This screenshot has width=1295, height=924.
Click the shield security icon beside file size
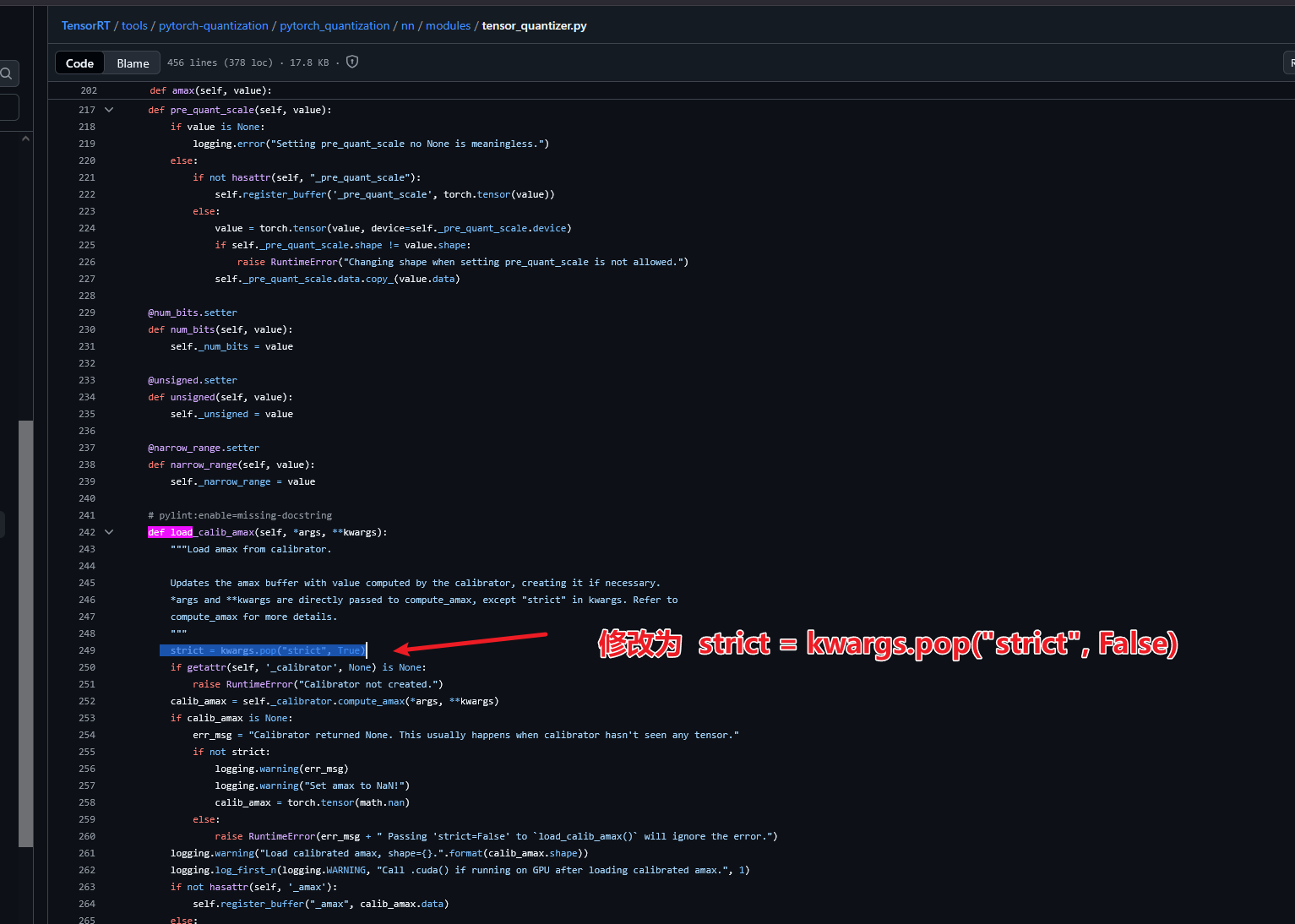(352, 62)
